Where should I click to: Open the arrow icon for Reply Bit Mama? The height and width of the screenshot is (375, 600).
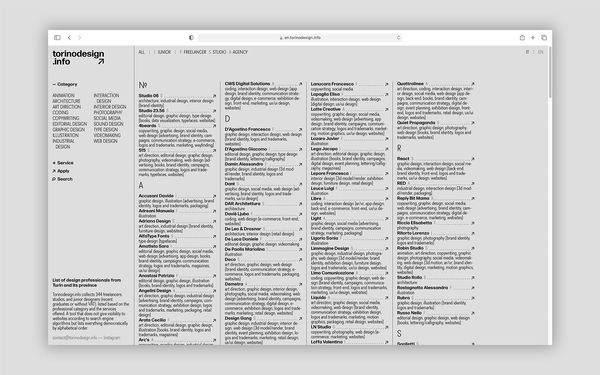coord(473,198)
